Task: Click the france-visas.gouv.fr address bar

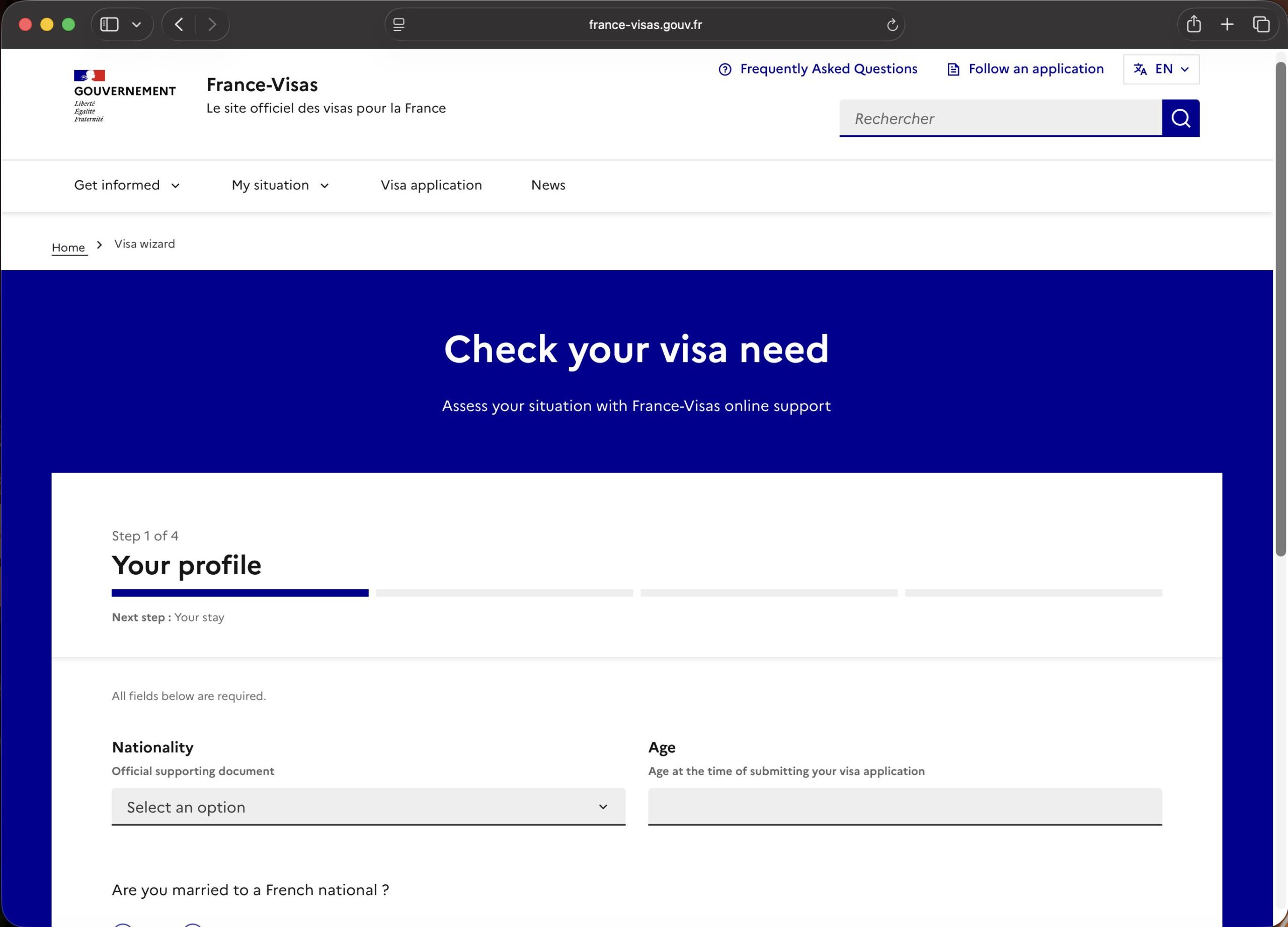Action: (645, 25)
